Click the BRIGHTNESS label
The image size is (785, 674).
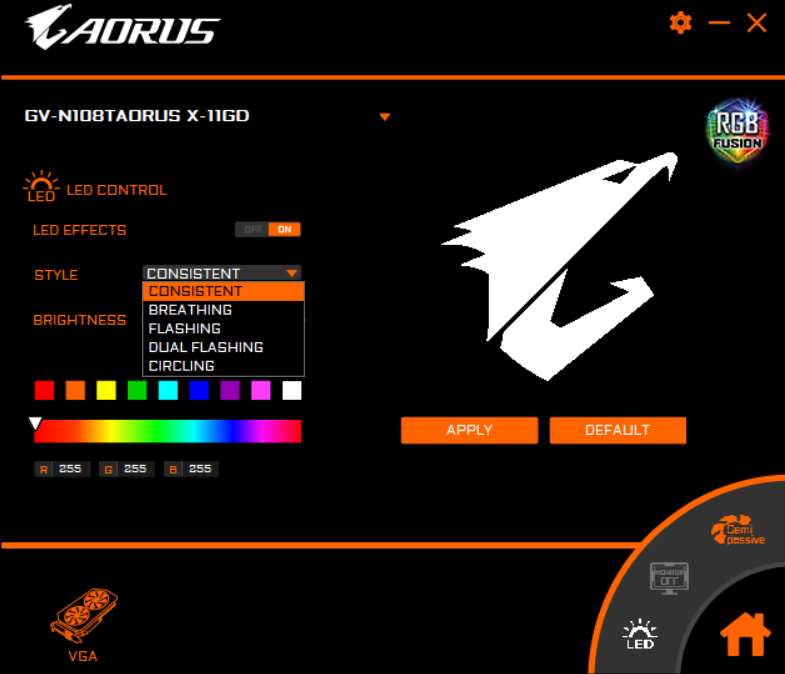coord(80,320)
